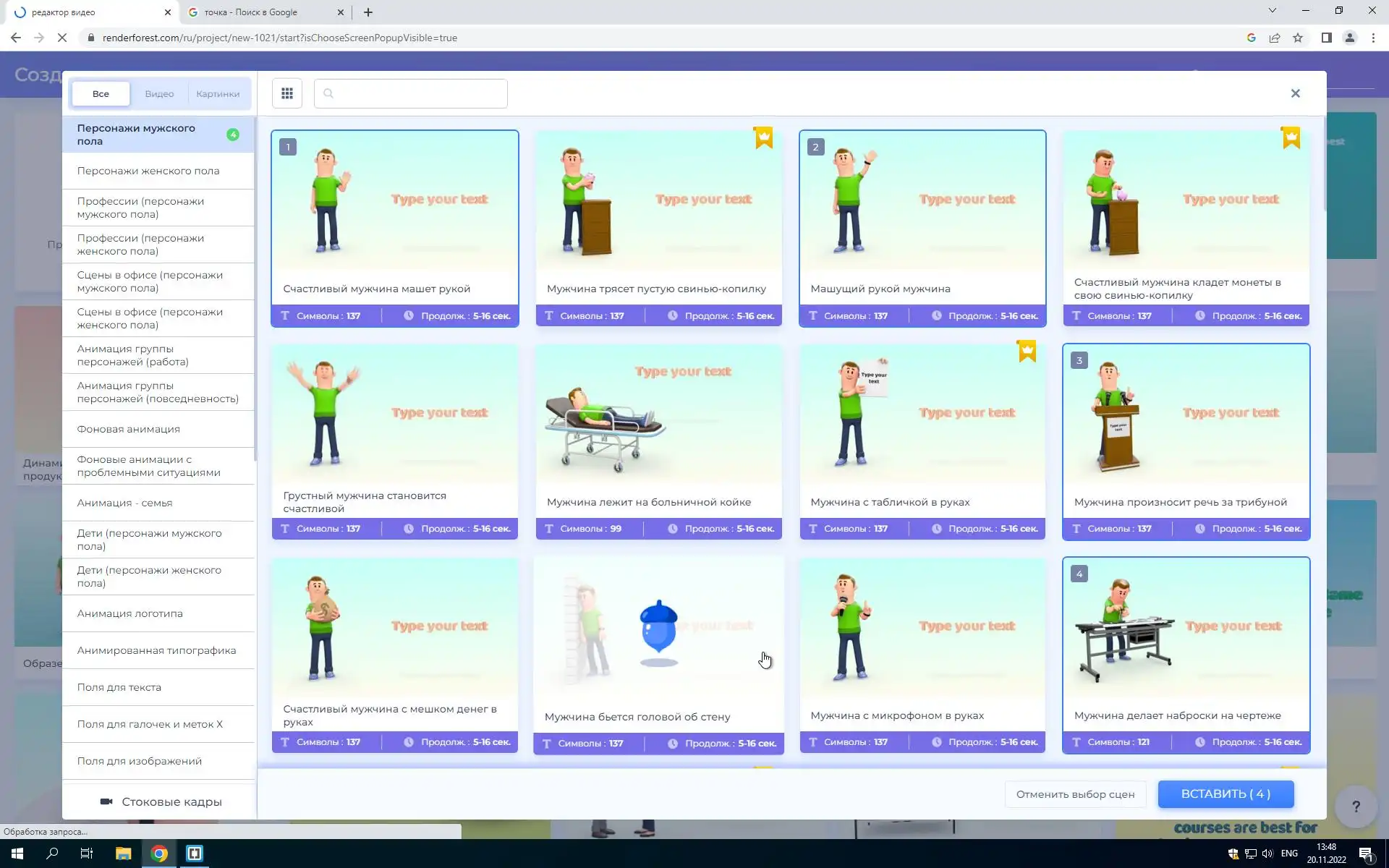Click the grid view layout icon
The height and width of the screenshot is (868, 1389).
click(287, 93)
